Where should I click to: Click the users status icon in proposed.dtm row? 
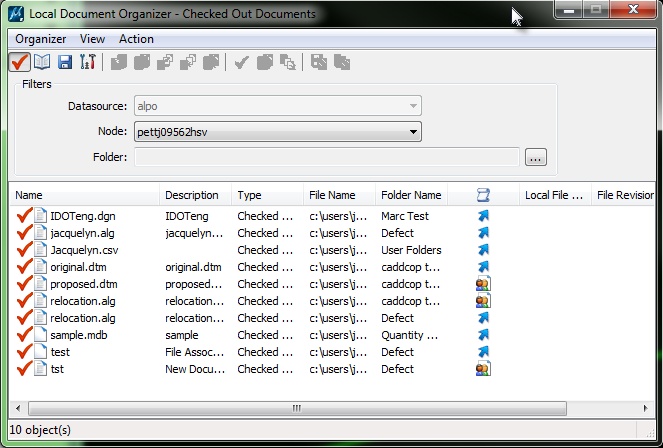(483, 284)
